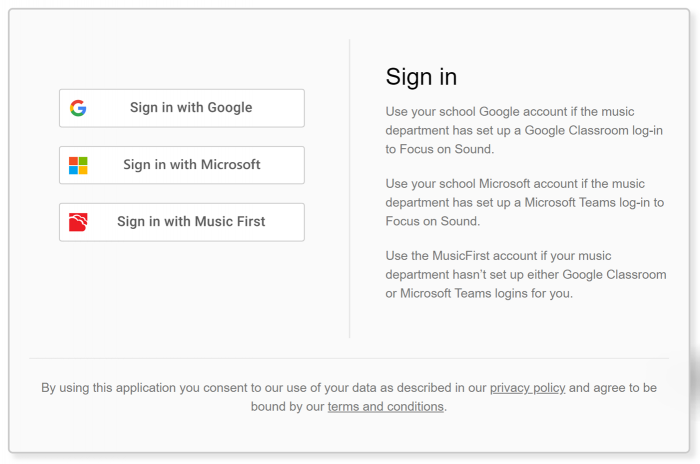This screenshot has height=464, width=700.
Task: Click the 'Google Classroom log-in' phrase
Action: pos(593,130)
